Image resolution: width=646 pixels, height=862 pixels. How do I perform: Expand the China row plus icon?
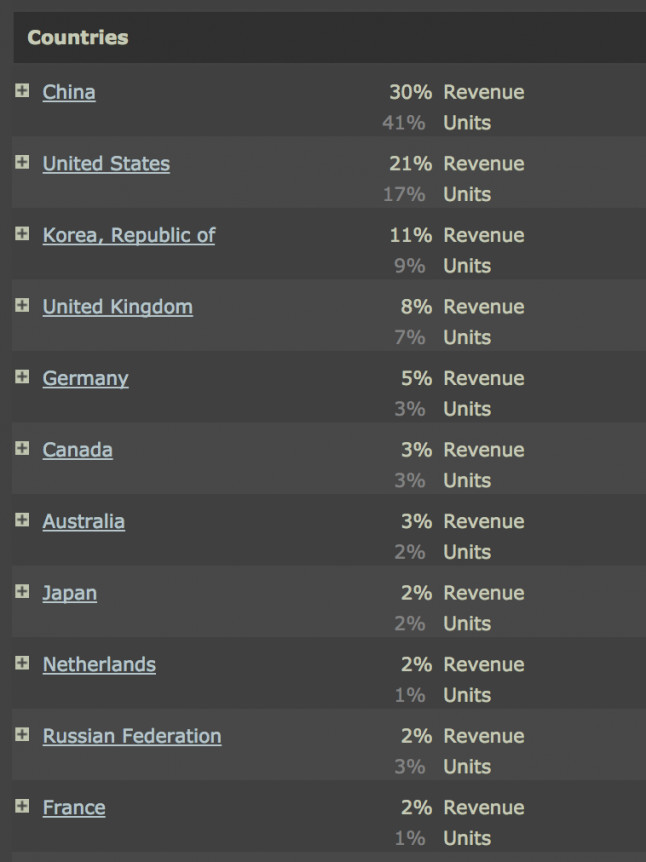point(22,91)
